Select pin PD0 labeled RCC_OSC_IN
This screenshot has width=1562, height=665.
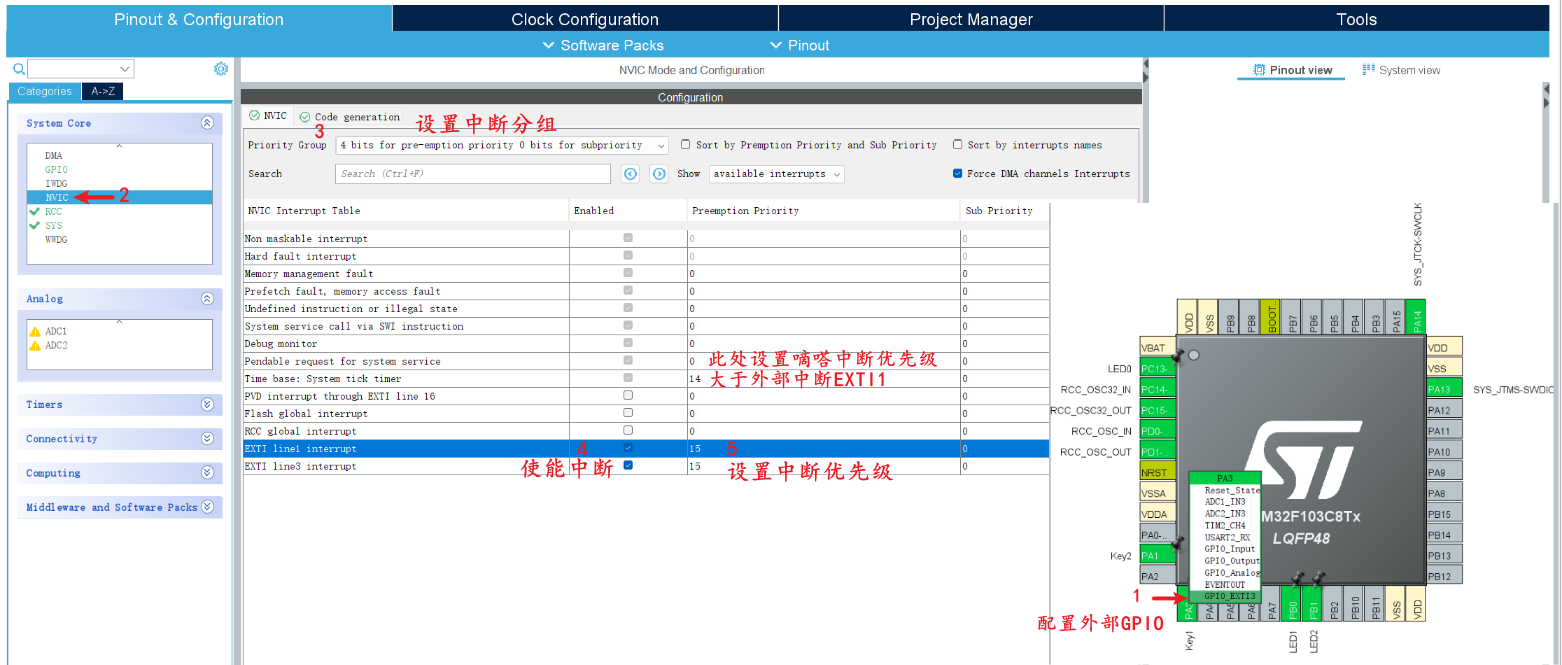click(1157, 431)
